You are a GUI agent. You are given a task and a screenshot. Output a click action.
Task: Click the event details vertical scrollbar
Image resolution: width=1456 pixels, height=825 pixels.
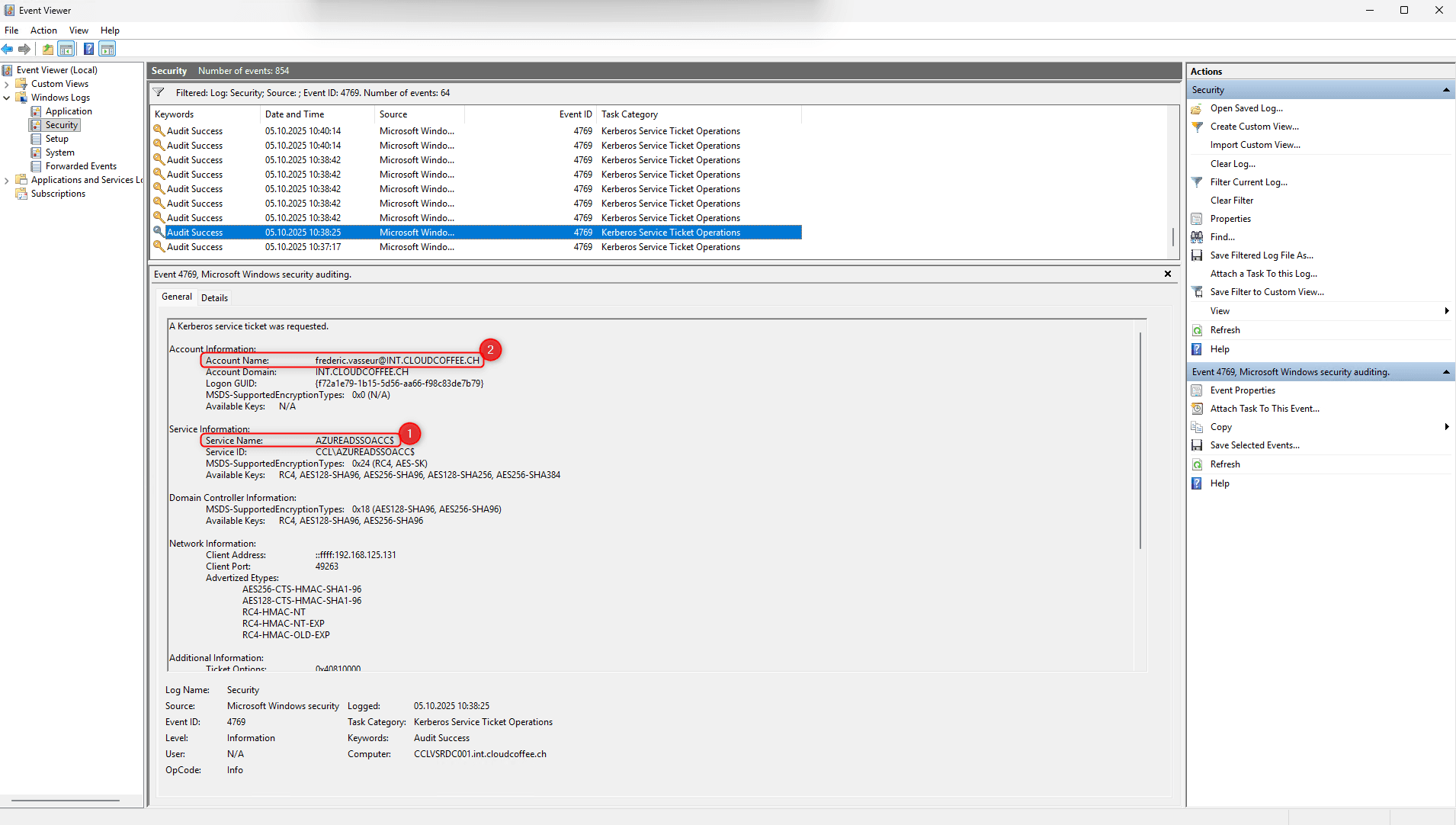pos(1140,441)
